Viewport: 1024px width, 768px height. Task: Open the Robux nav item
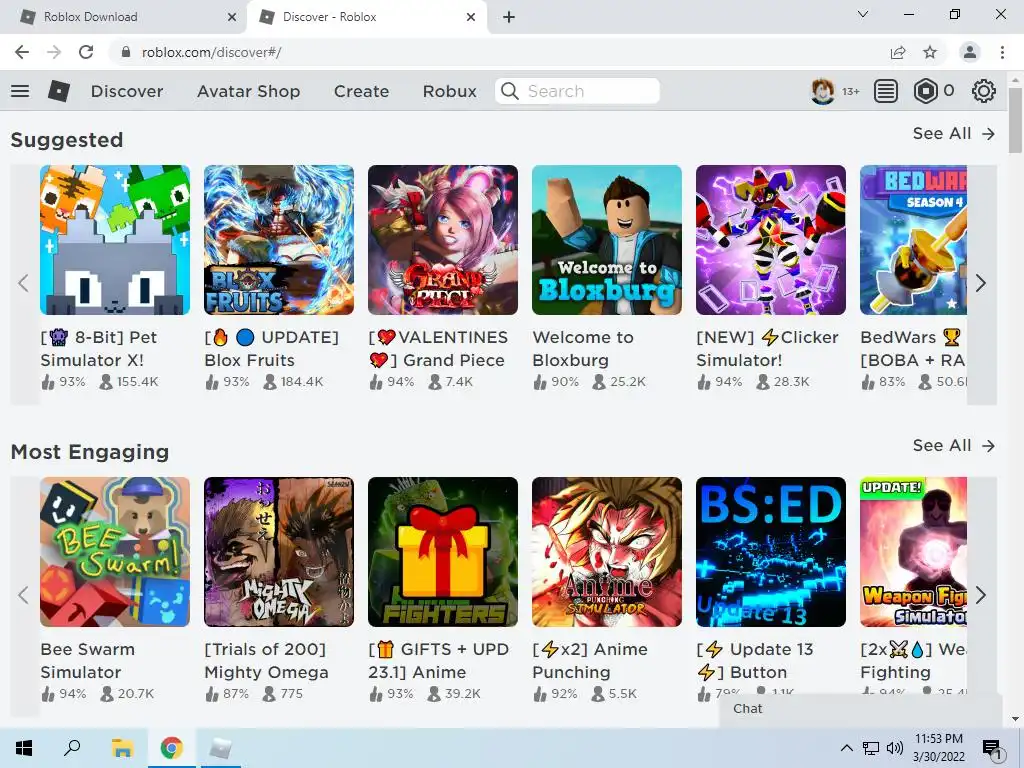(449, 91)
